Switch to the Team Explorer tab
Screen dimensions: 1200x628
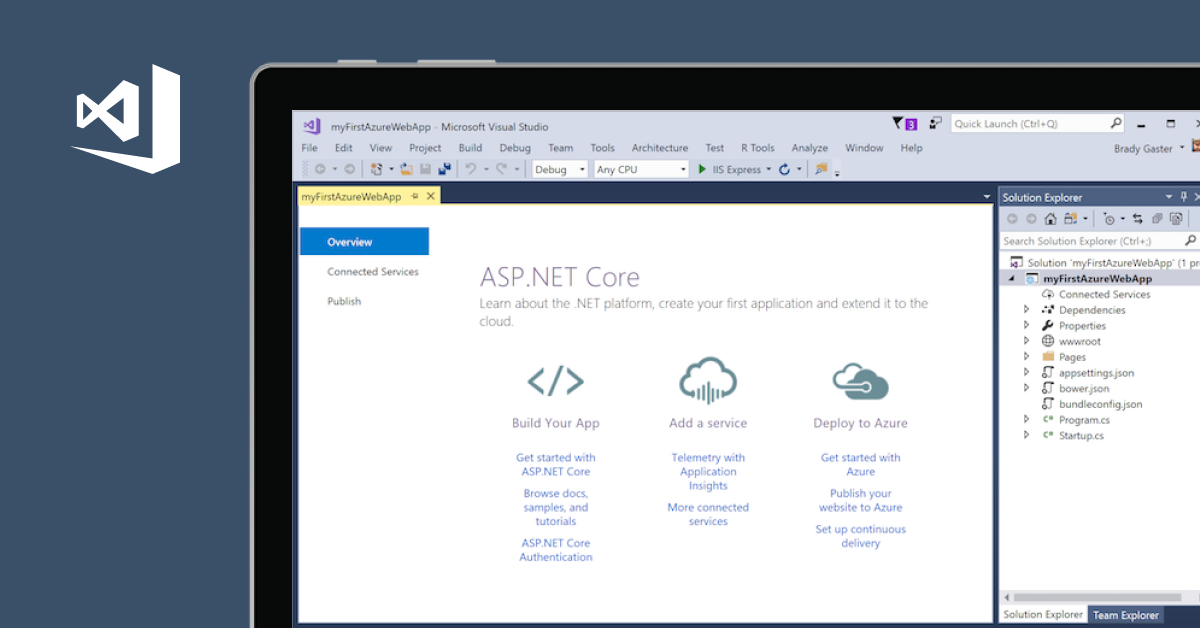pyautogui.click(x=1125, y=615)
